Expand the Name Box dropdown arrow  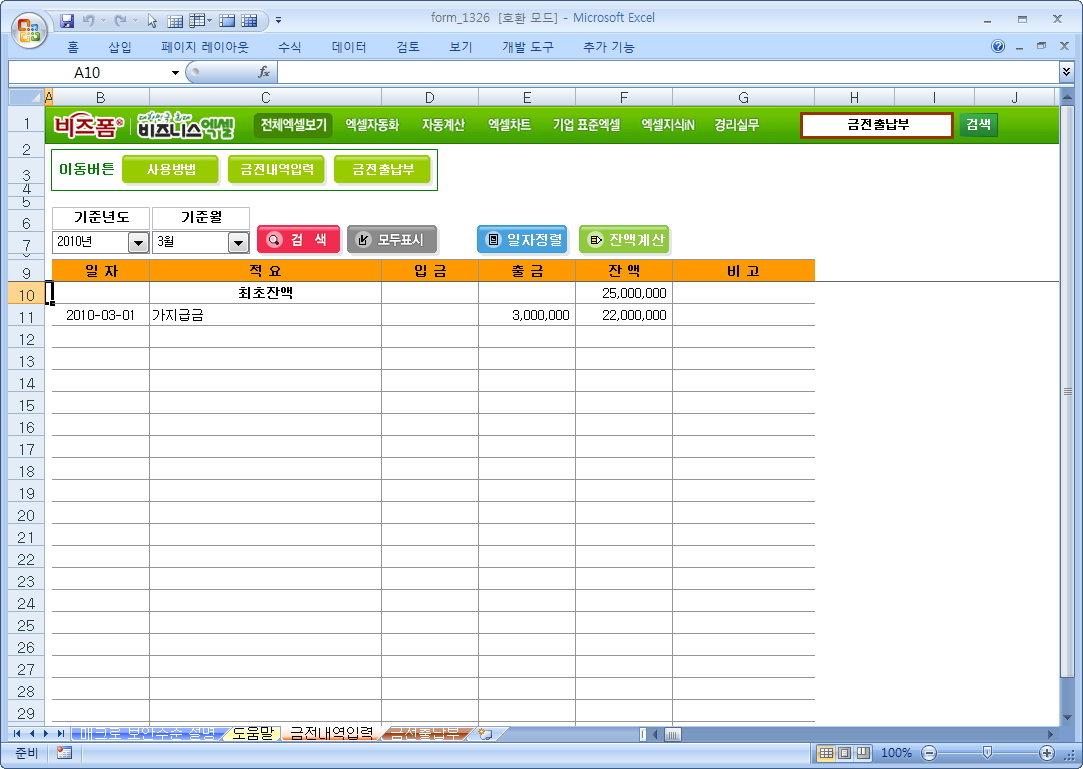[176, 72]
